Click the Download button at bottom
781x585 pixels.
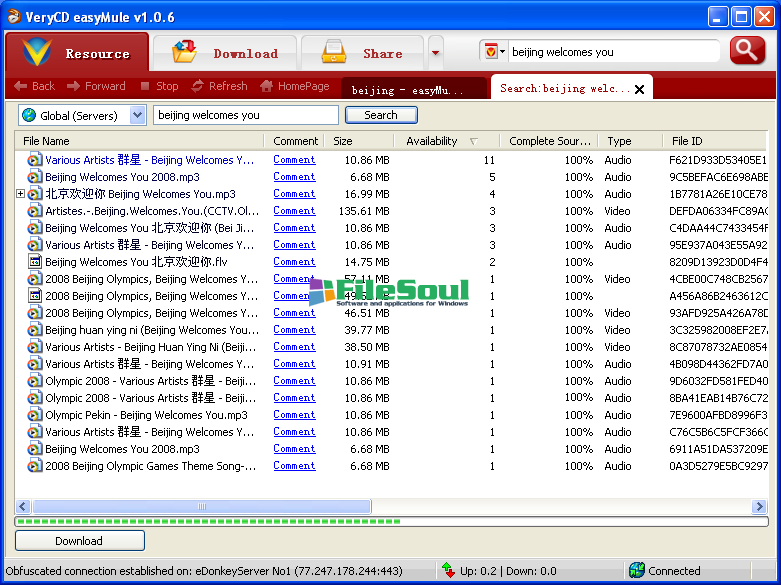pos(79,541)
